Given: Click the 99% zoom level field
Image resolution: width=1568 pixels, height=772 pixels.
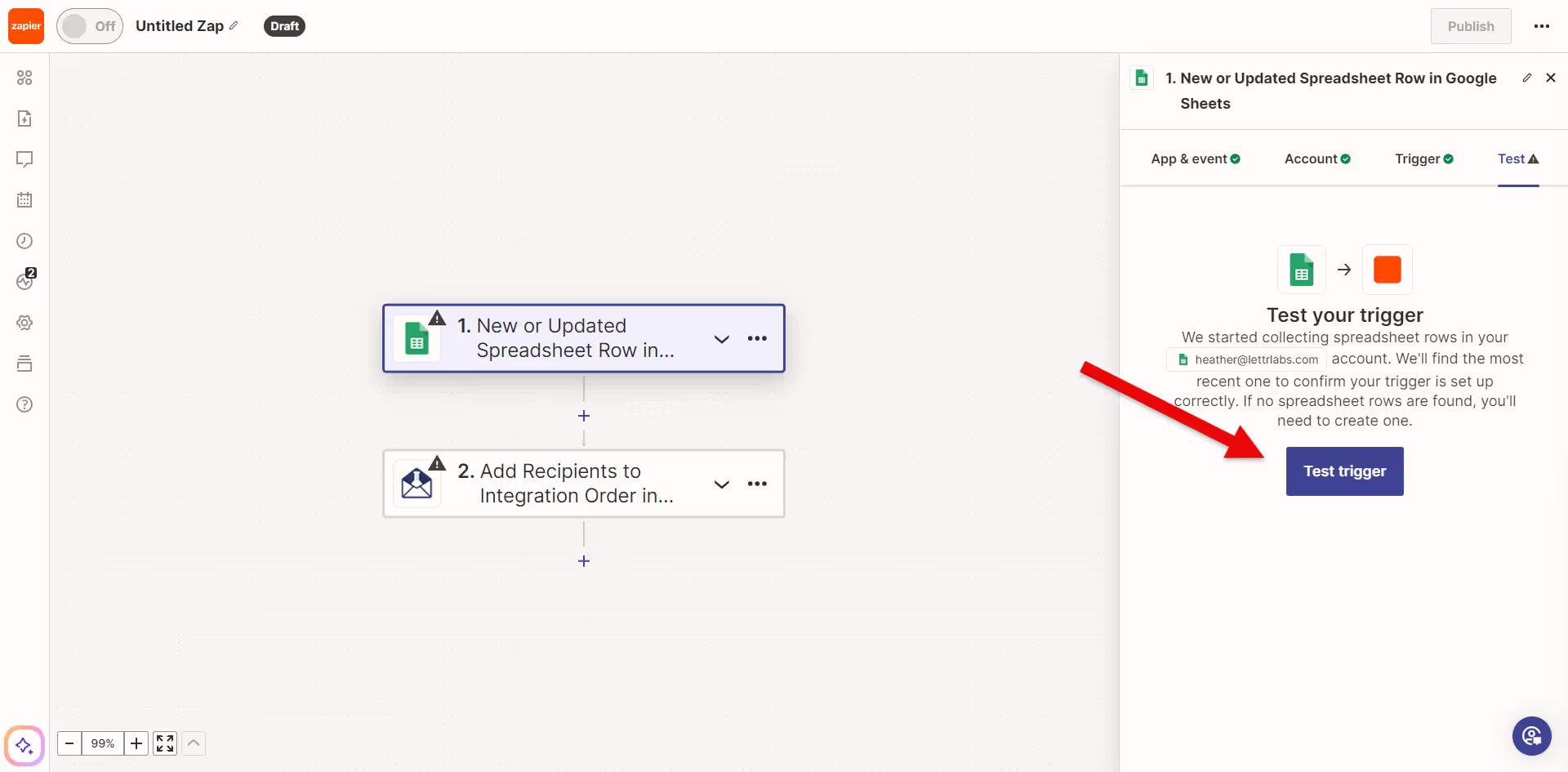Looking at the screenshot, I should point(103,743).
